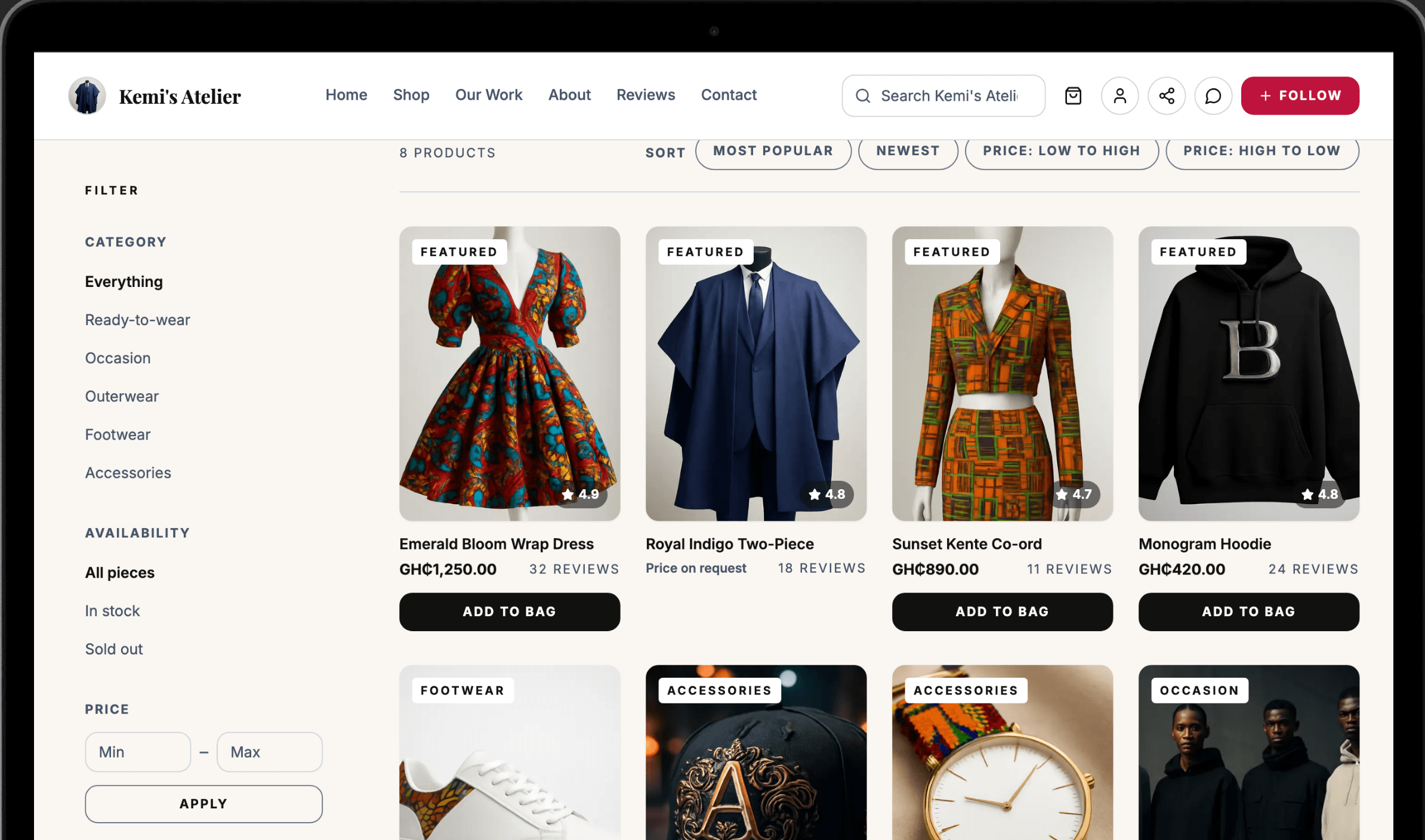Click the 8 Products count label
The width and height of the screenshot is (1425, 840).
pos(448,153)
